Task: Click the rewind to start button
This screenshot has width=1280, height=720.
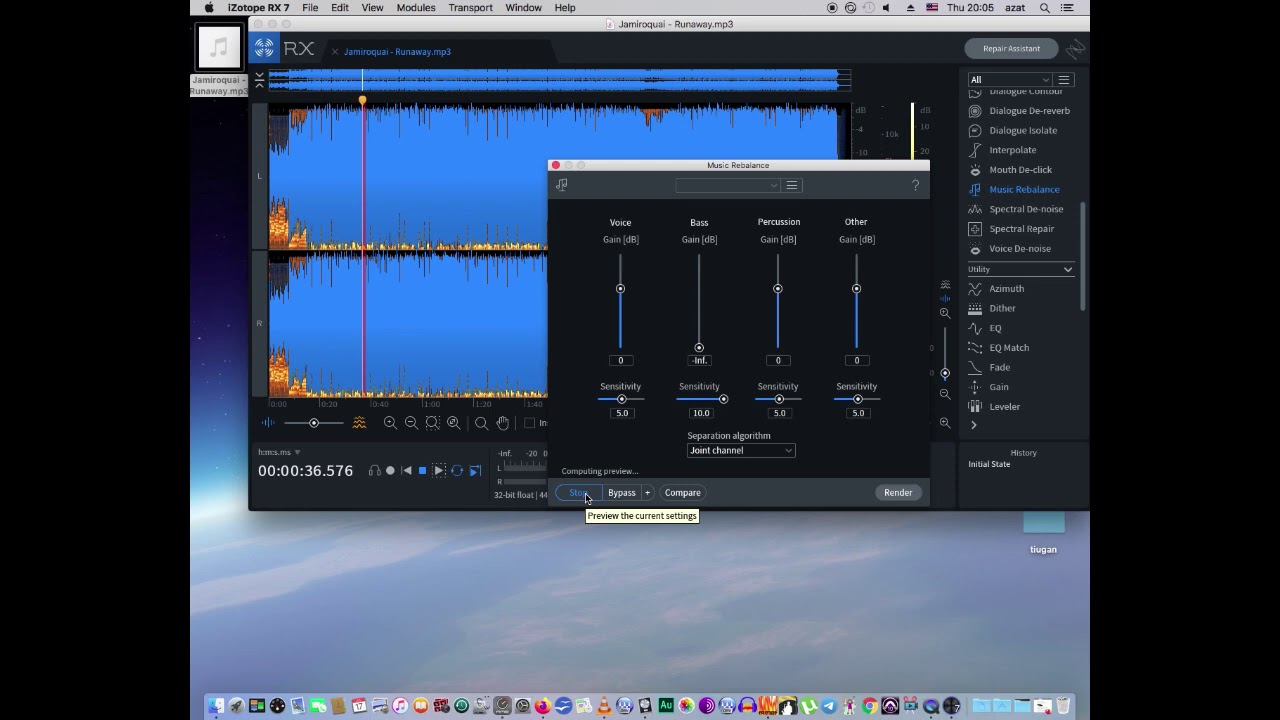Action: click(406, 471)
